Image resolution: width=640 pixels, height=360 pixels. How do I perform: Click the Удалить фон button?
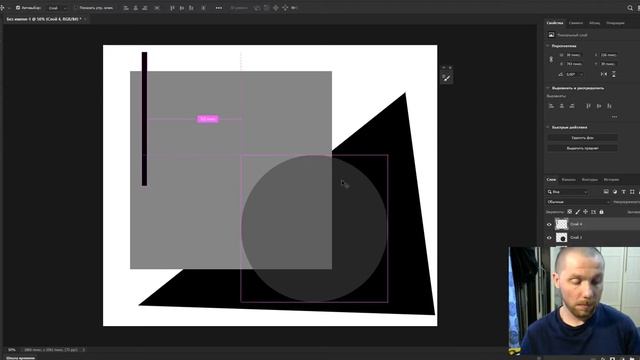coord(582,138)
